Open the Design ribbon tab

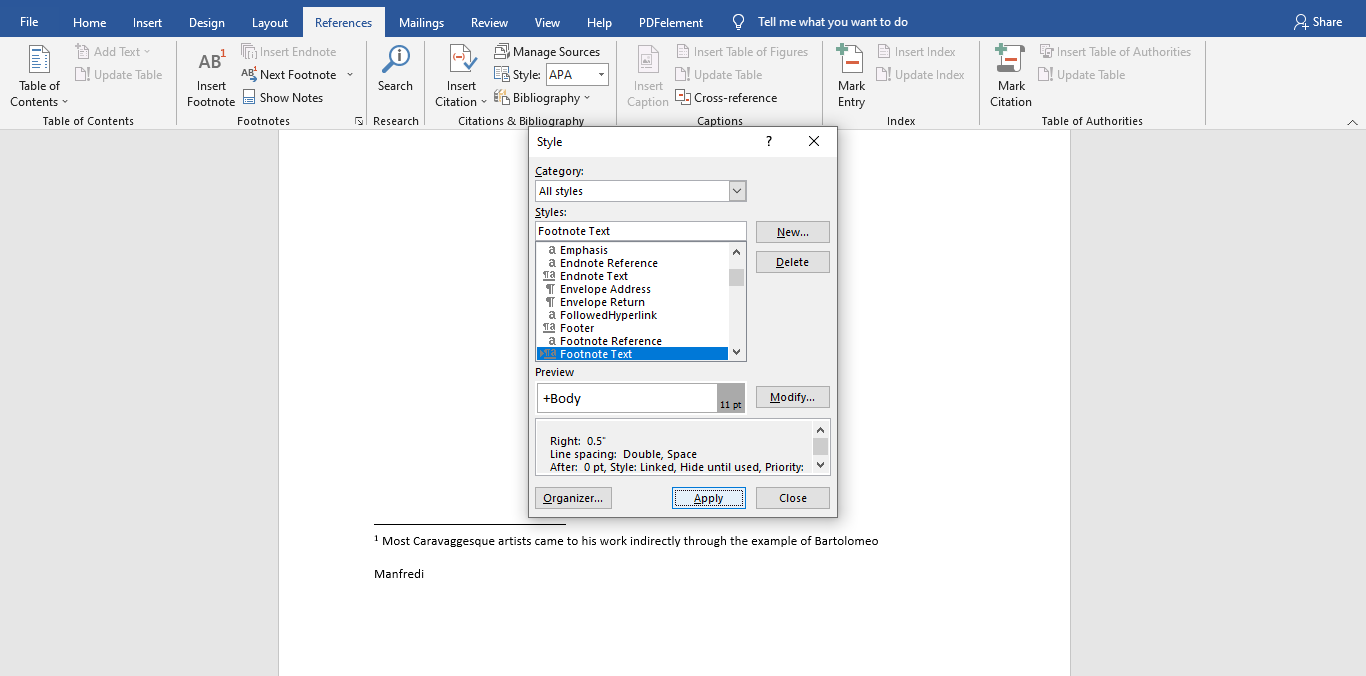coord(206,21)
